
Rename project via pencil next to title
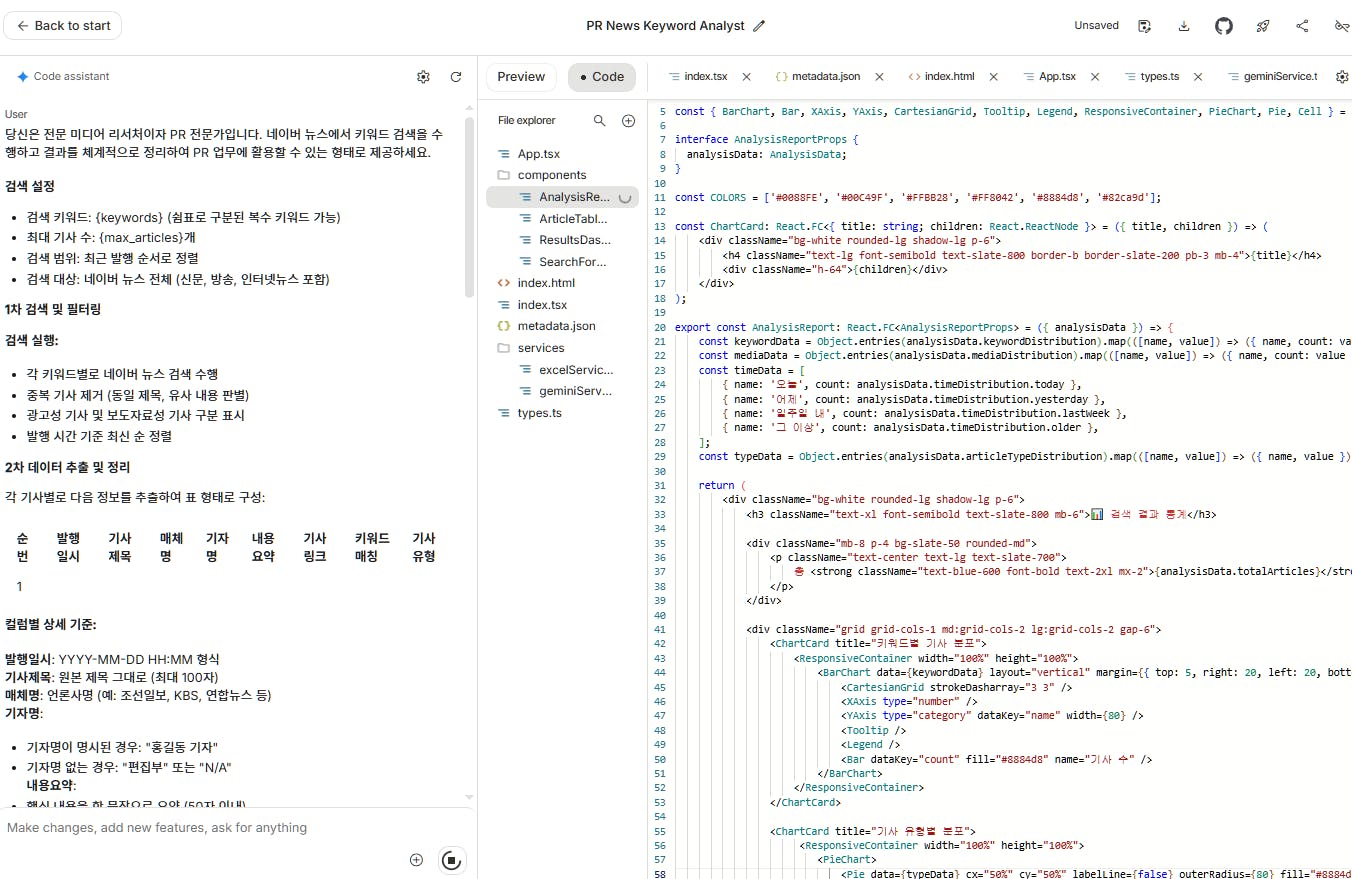[x=757, y=26]
